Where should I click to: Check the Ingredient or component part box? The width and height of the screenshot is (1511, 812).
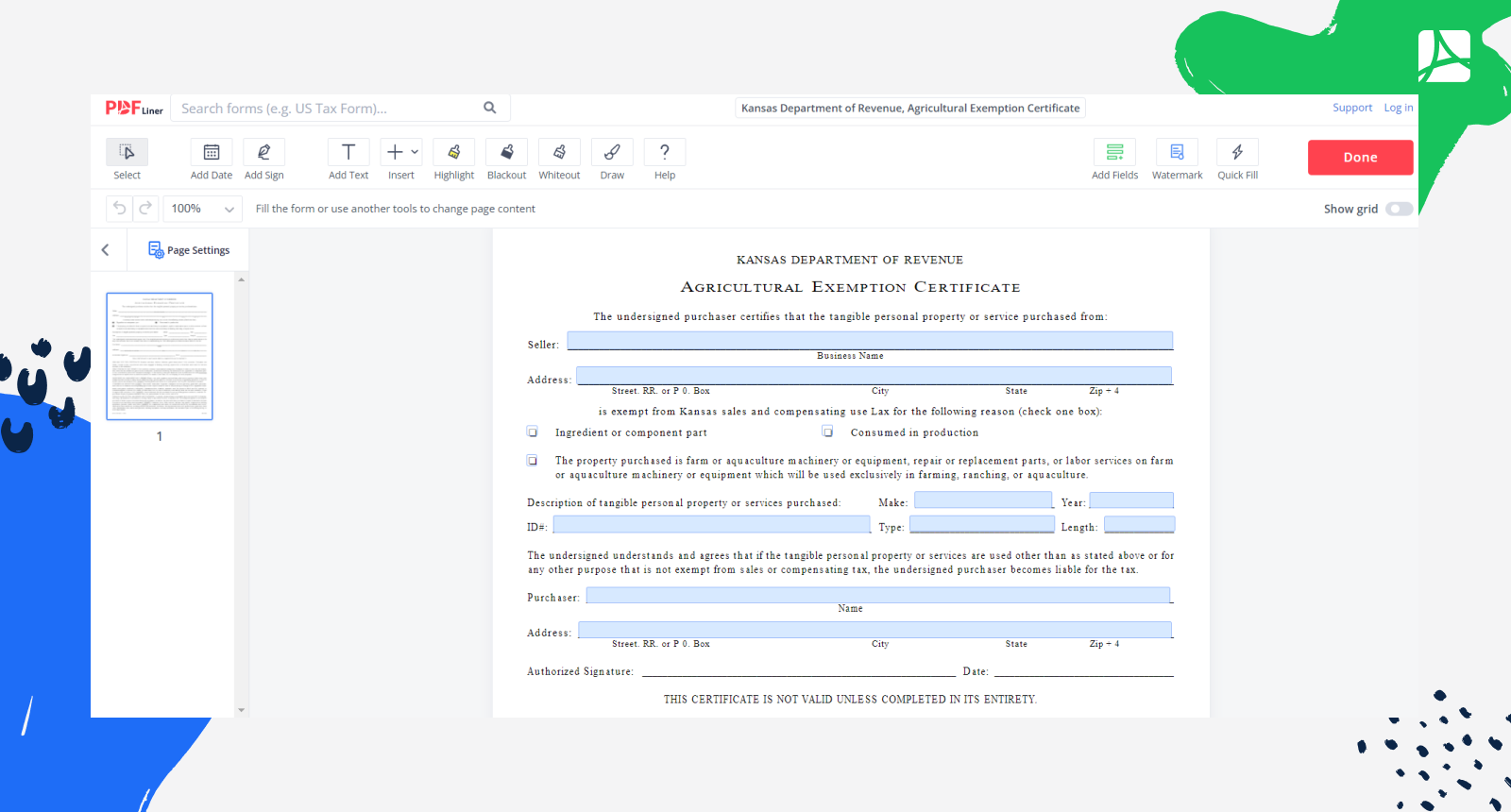pos(533,432)
